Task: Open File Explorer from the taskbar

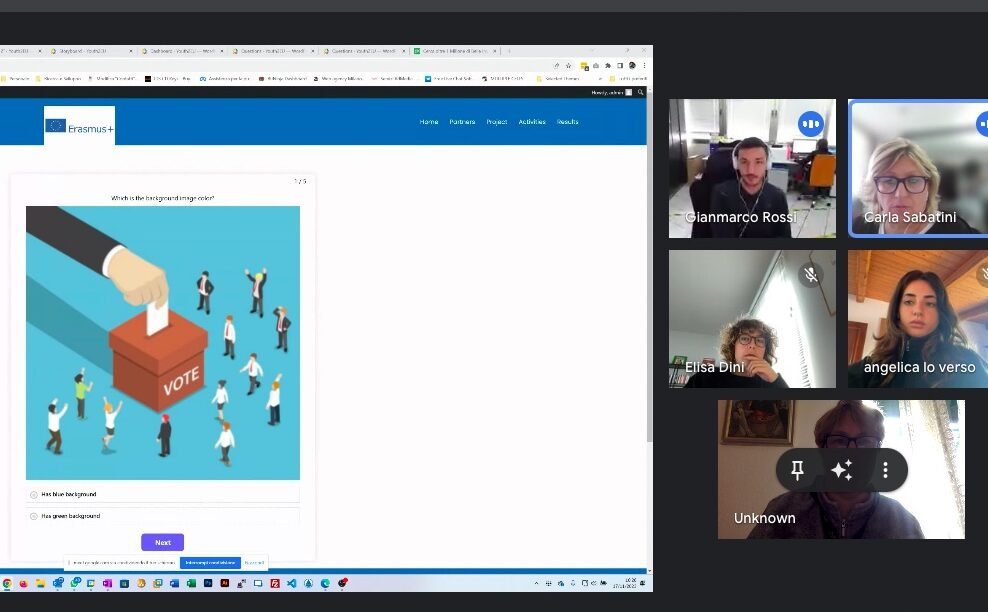Action: (40, 584)
